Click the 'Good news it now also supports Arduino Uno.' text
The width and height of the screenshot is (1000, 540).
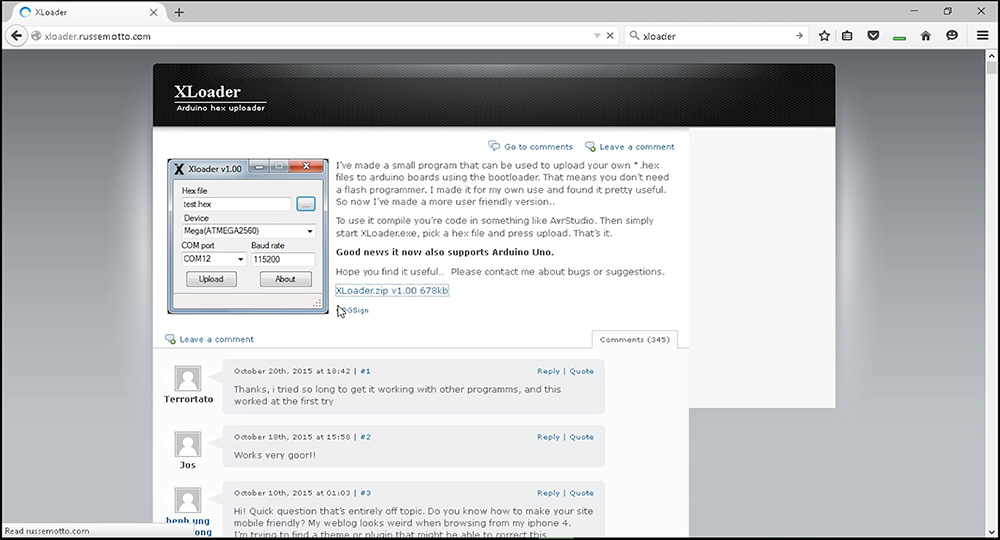pos(445,252)
